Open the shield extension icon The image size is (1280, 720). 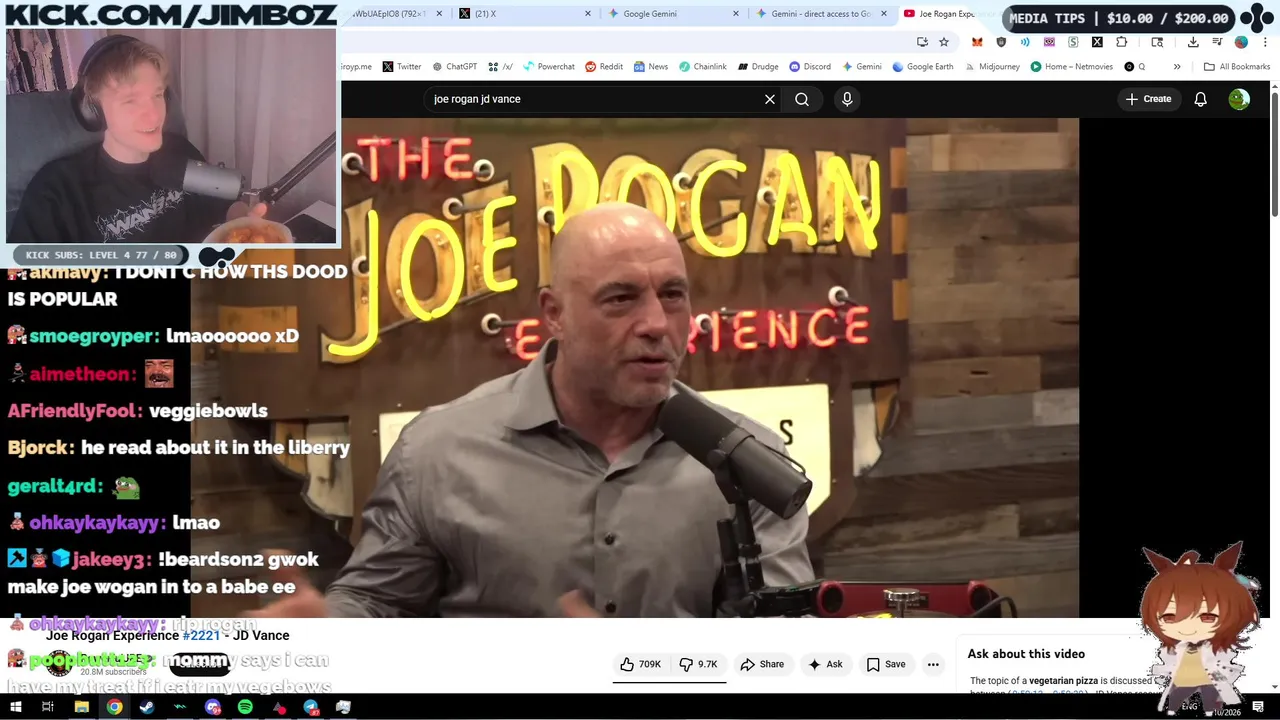tap(1001, 42)
